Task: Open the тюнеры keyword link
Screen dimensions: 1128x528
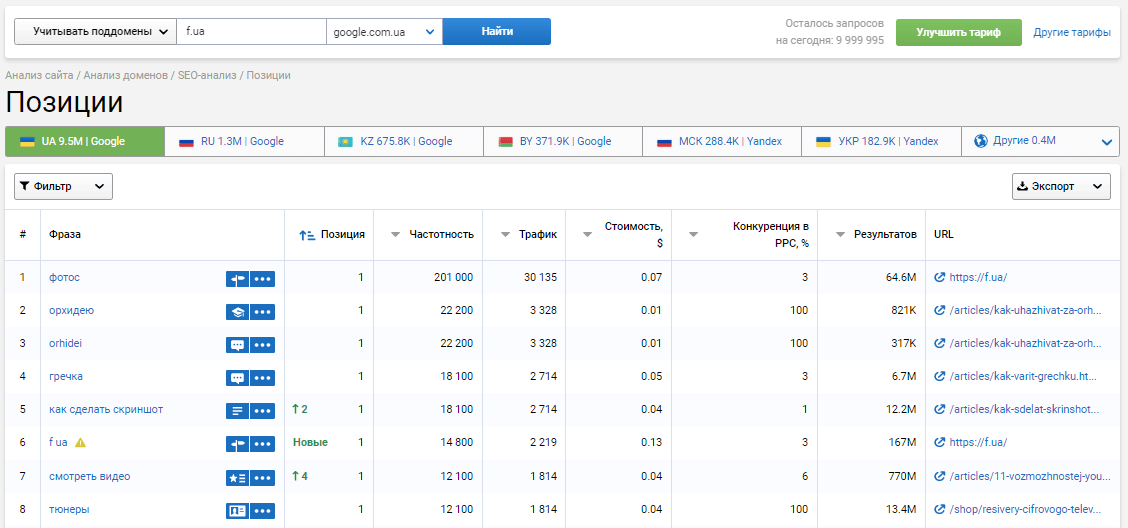Action: point(69,509)
